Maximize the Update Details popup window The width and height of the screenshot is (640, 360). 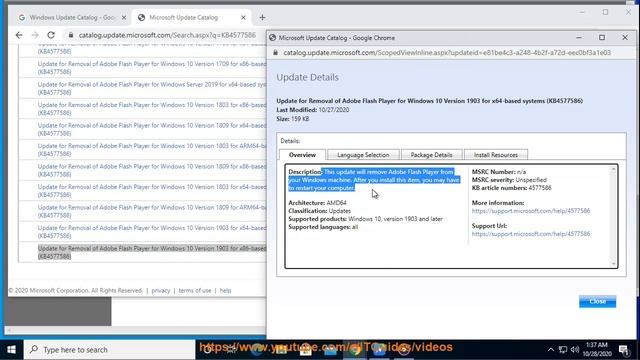(602, 38)
